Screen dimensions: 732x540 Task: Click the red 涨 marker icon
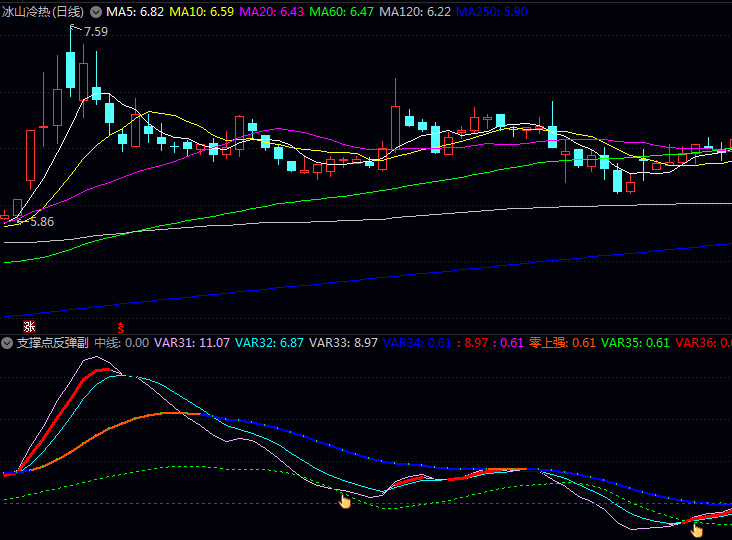click(30, 327)
